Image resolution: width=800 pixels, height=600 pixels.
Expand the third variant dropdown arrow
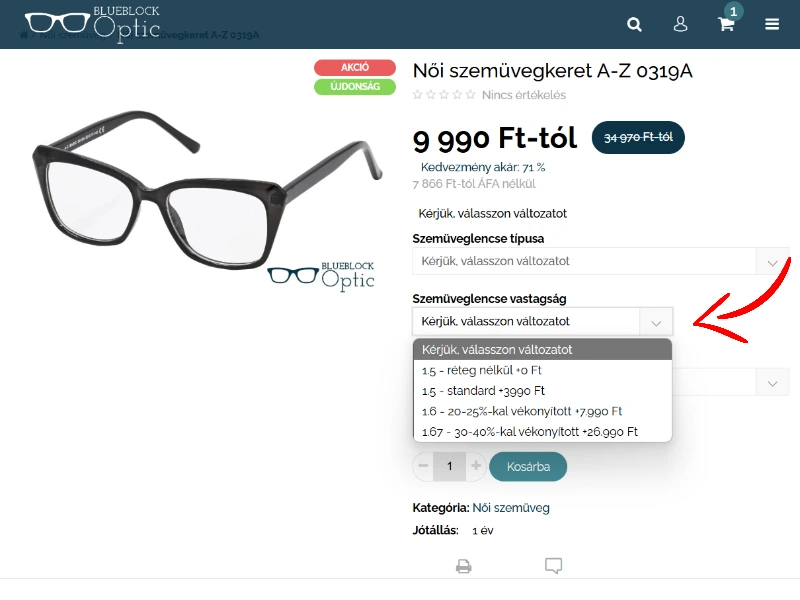772,383
